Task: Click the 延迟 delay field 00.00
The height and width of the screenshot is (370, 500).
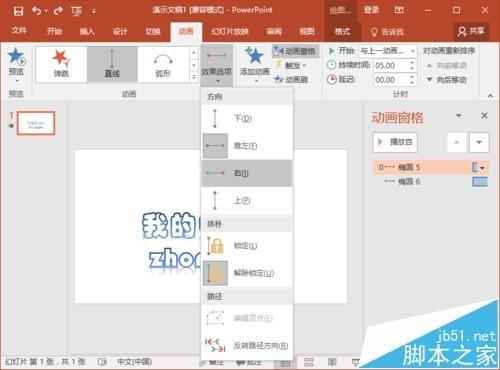Action: (390, 80)
